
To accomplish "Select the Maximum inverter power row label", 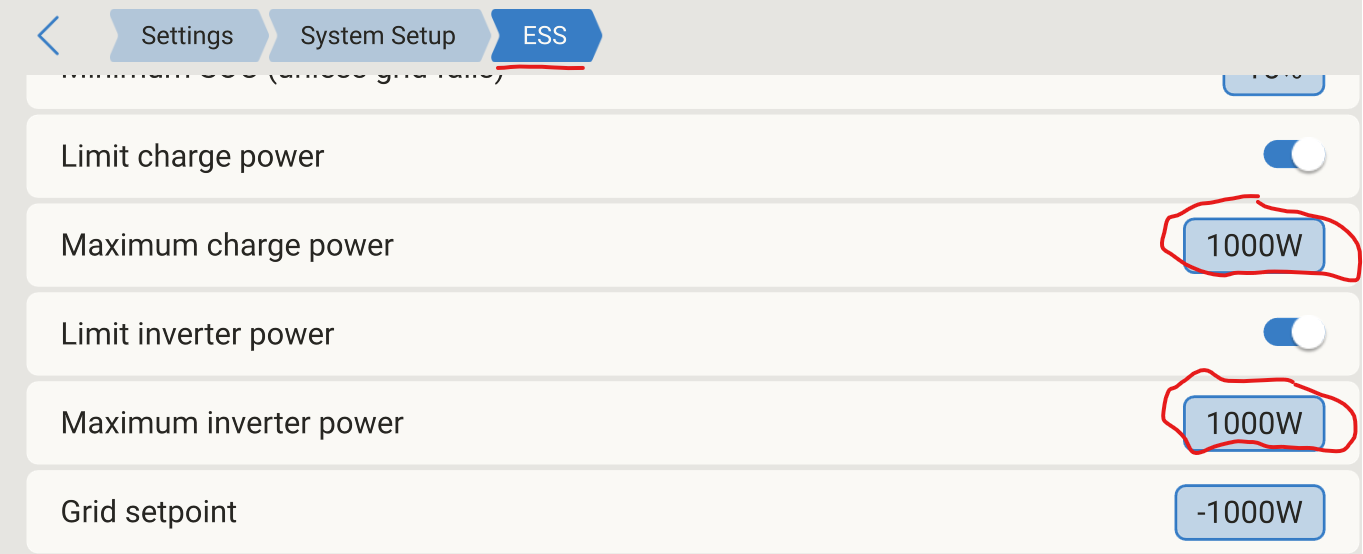I will tap(232, 423).
